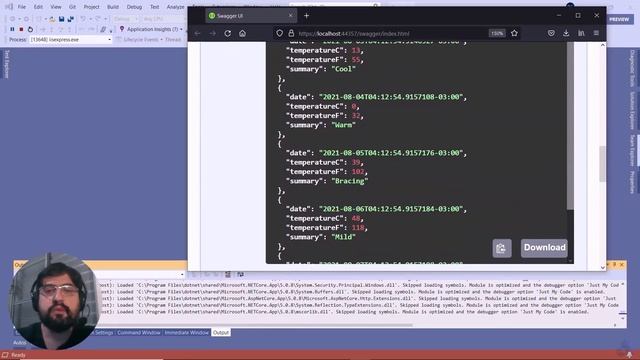This screenshot has height=360, width=640.
Task: Open the View menu
Action: pyautogui.click(x=56, y=7)
